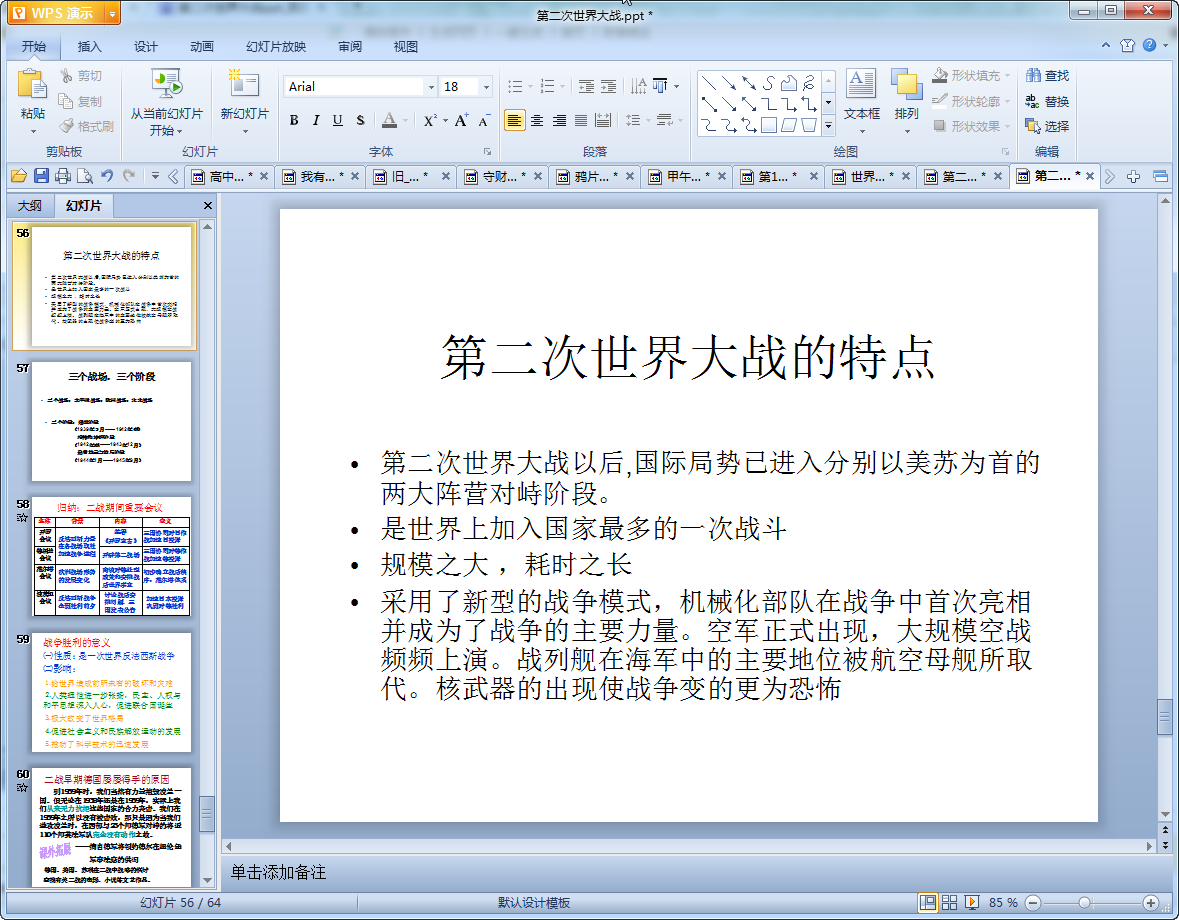Apply left text alignment

(514, 120)
